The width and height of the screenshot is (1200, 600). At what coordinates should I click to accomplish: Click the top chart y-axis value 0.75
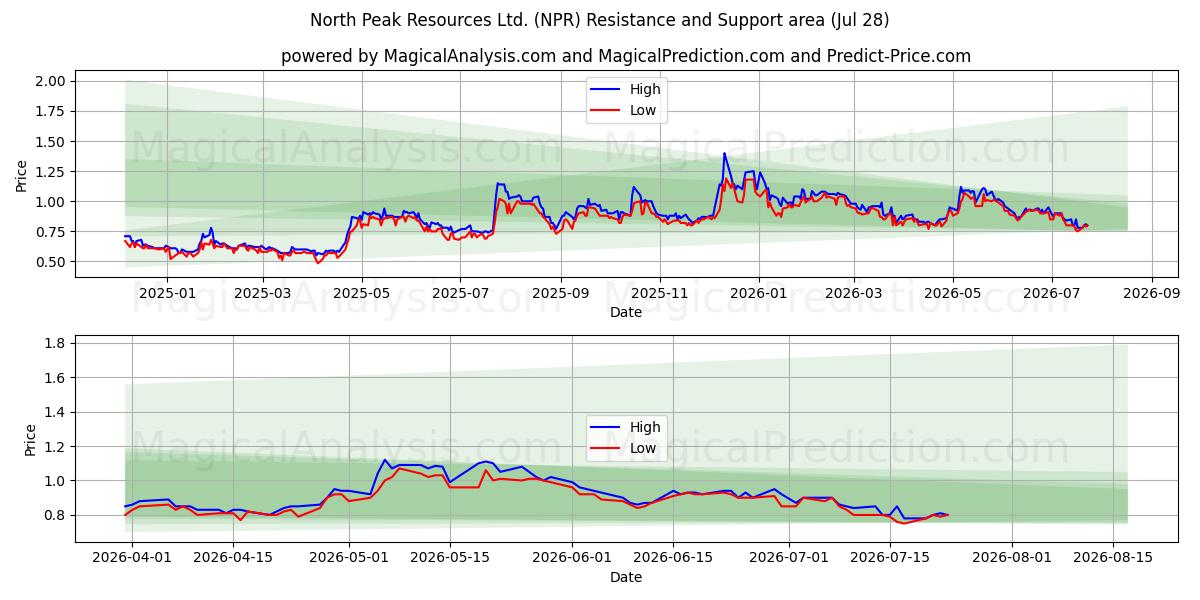pos(50,232)
